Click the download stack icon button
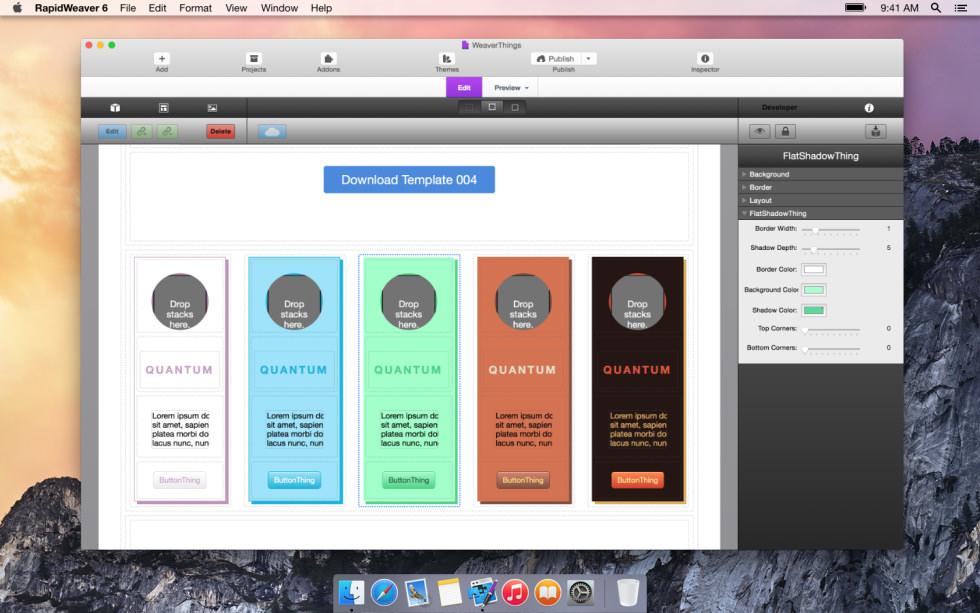Screen dimensions: 980x613 (x=876, y=131)
